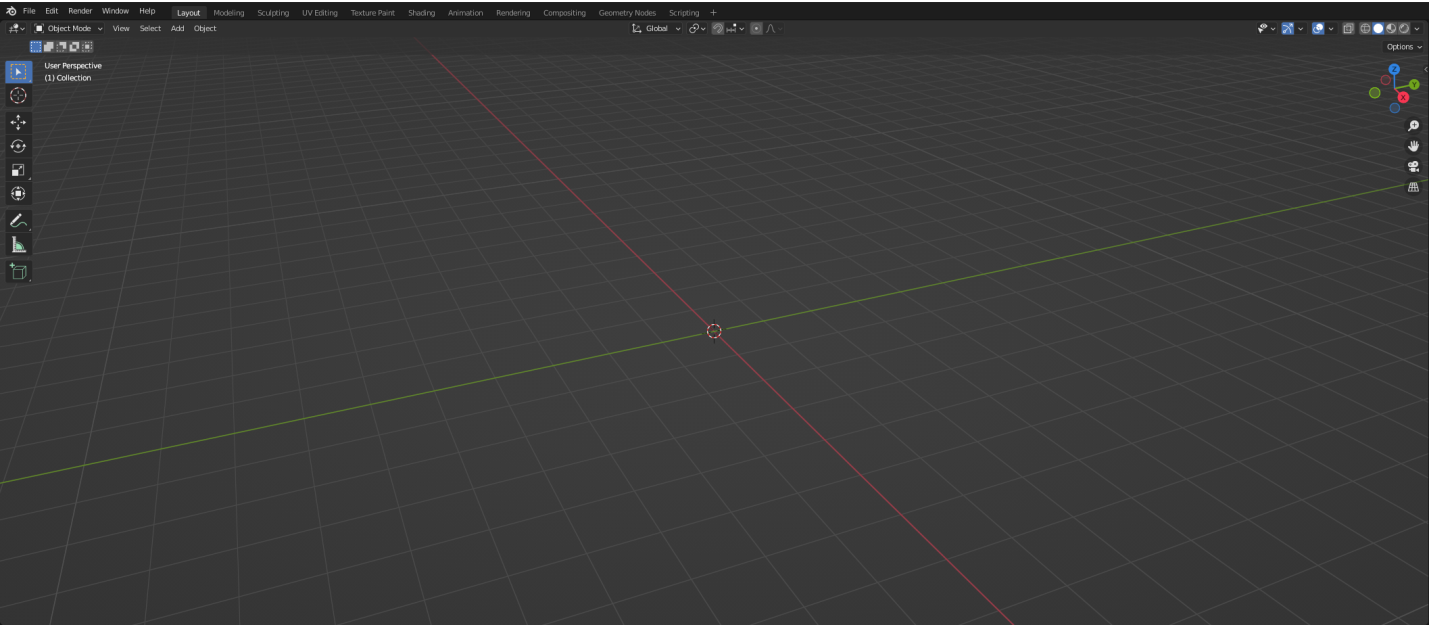Choose the Measure ruler tool

pos(18,244)
